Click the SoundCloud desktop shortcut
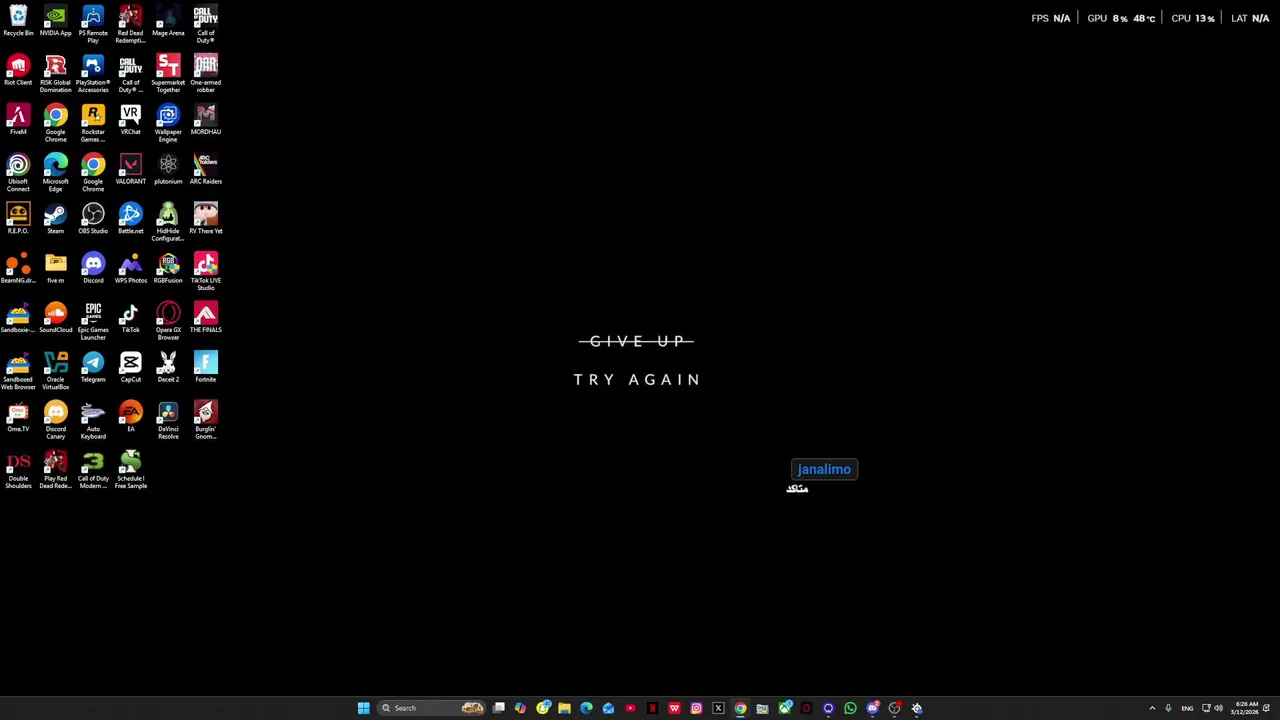Screen dimensions: 1280x720 pos(55,319)
